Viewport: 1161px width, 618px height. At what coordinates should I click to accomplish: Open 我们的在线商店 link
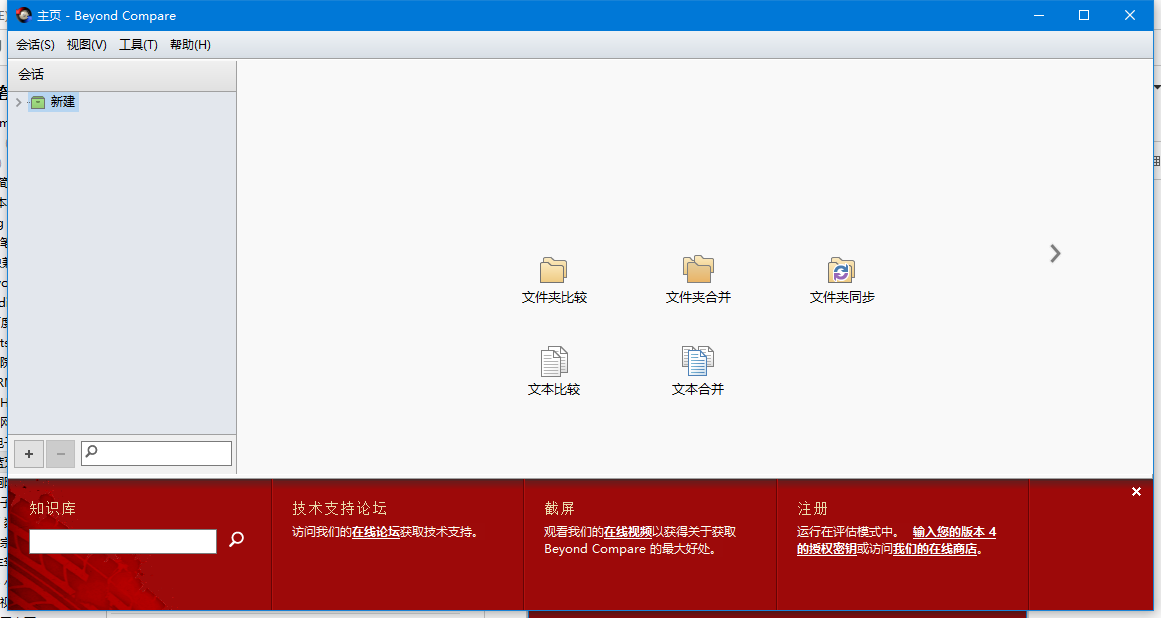click(935, 549)
